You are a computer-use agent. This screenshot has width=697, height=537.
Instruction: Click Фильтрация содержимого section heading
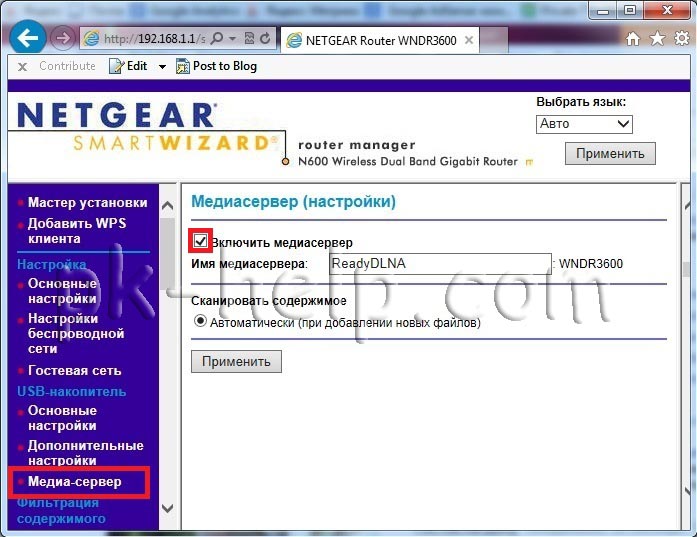click(61, 510)
